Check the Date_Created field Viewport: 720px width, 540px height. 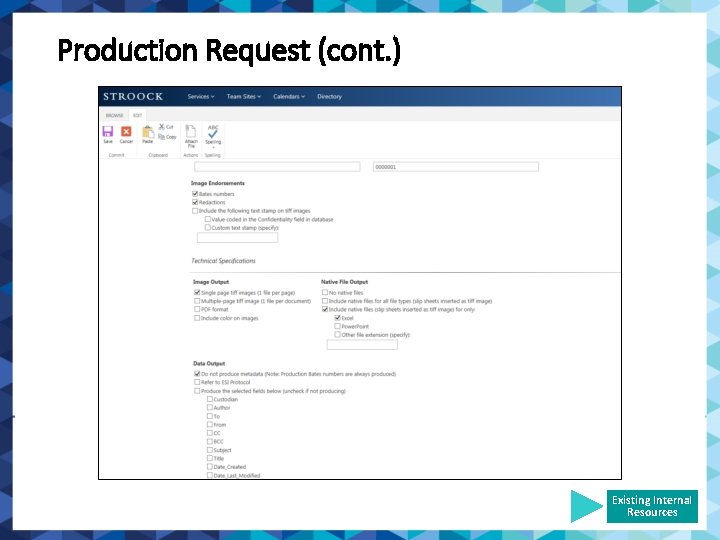[x=210, y=467]
